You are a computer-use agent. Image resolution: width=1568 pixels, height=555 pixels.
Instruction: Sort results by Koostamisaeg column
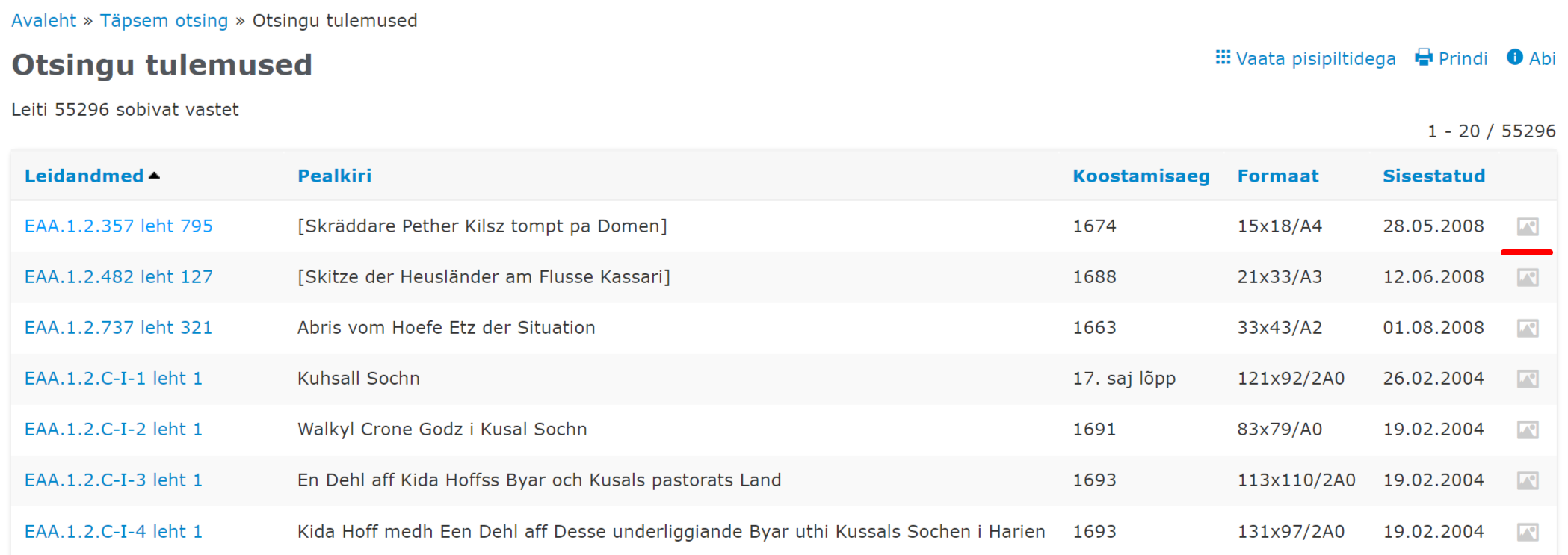[x=1140, y=176]
